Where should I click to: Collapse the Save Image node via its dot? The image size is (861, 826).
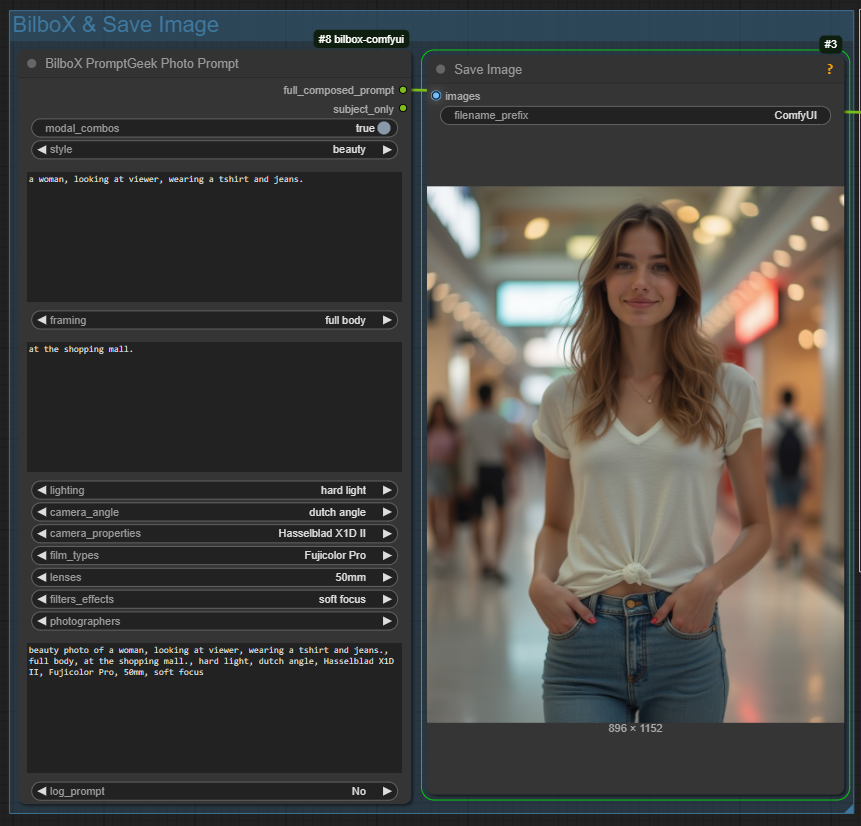tap(441, 70)
